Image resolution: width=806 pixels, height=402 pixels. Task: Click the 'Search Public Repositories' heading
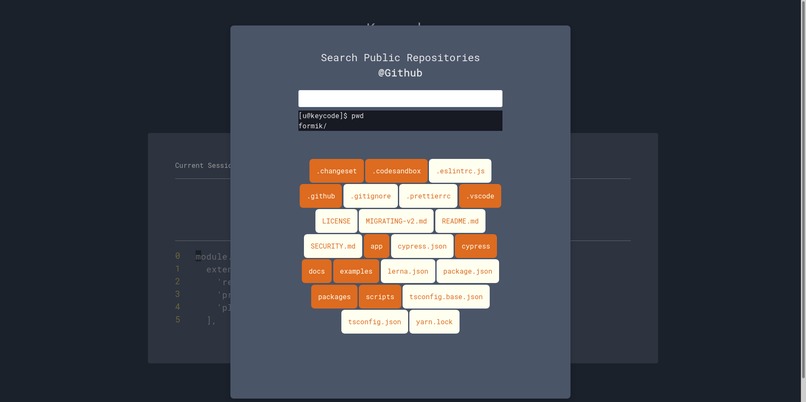pos(400,58)
